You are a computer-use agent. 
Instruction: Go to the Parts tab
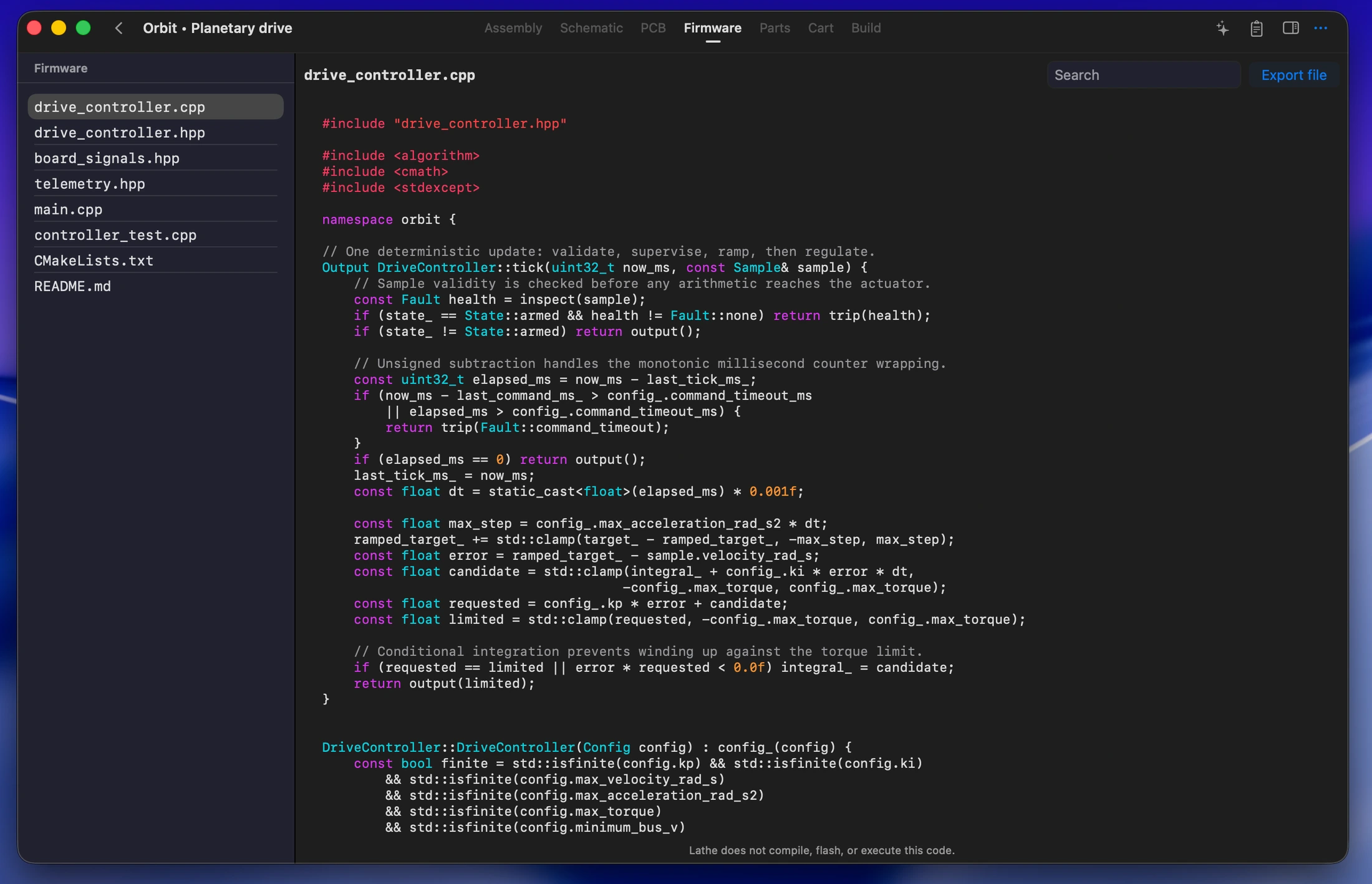tap(775, 28)
